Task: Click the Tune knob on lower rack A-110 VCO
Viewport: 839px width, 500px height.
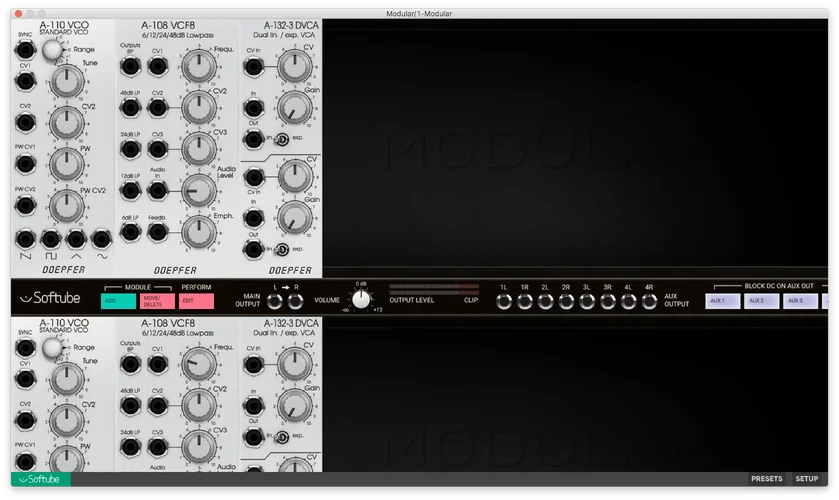Action: [x=67, y=379]
